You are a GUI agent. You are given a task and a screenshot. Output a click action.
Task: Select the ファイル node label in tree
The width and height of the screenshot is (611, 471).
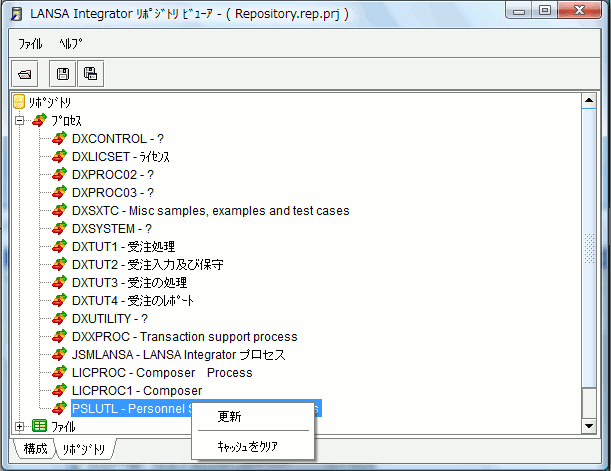(63, 426)
